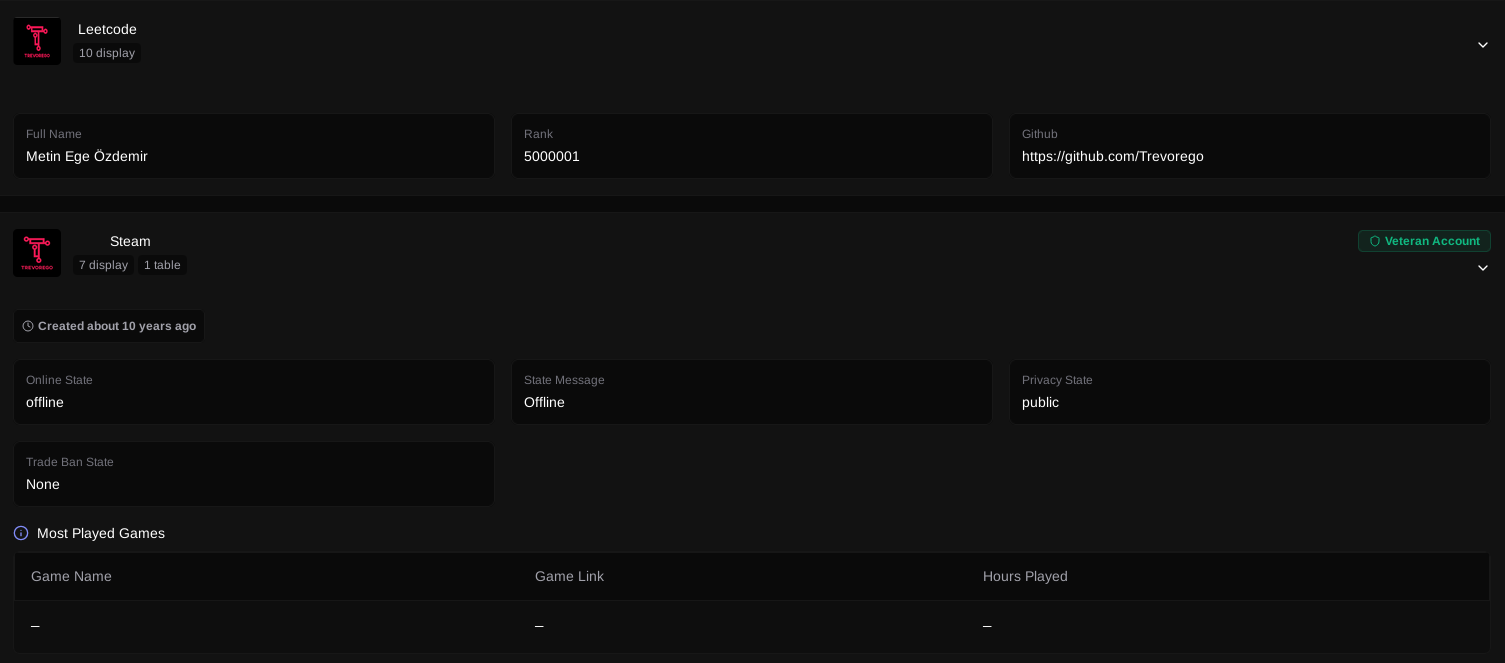Click the Game Link column header

click(569, 576)
